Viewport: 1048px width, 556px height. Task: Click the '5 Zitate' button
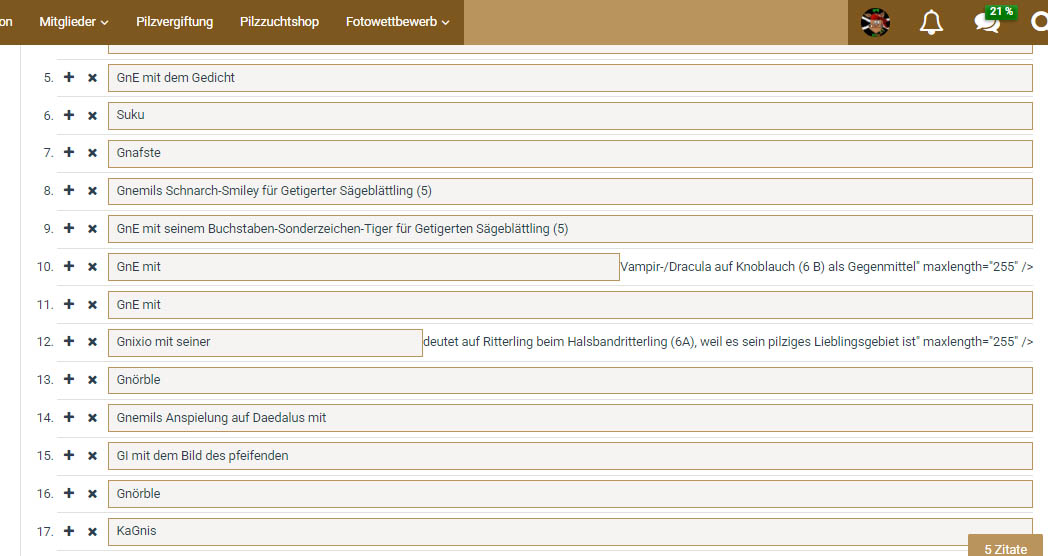pyautogui.click(x=1005, y=548)
